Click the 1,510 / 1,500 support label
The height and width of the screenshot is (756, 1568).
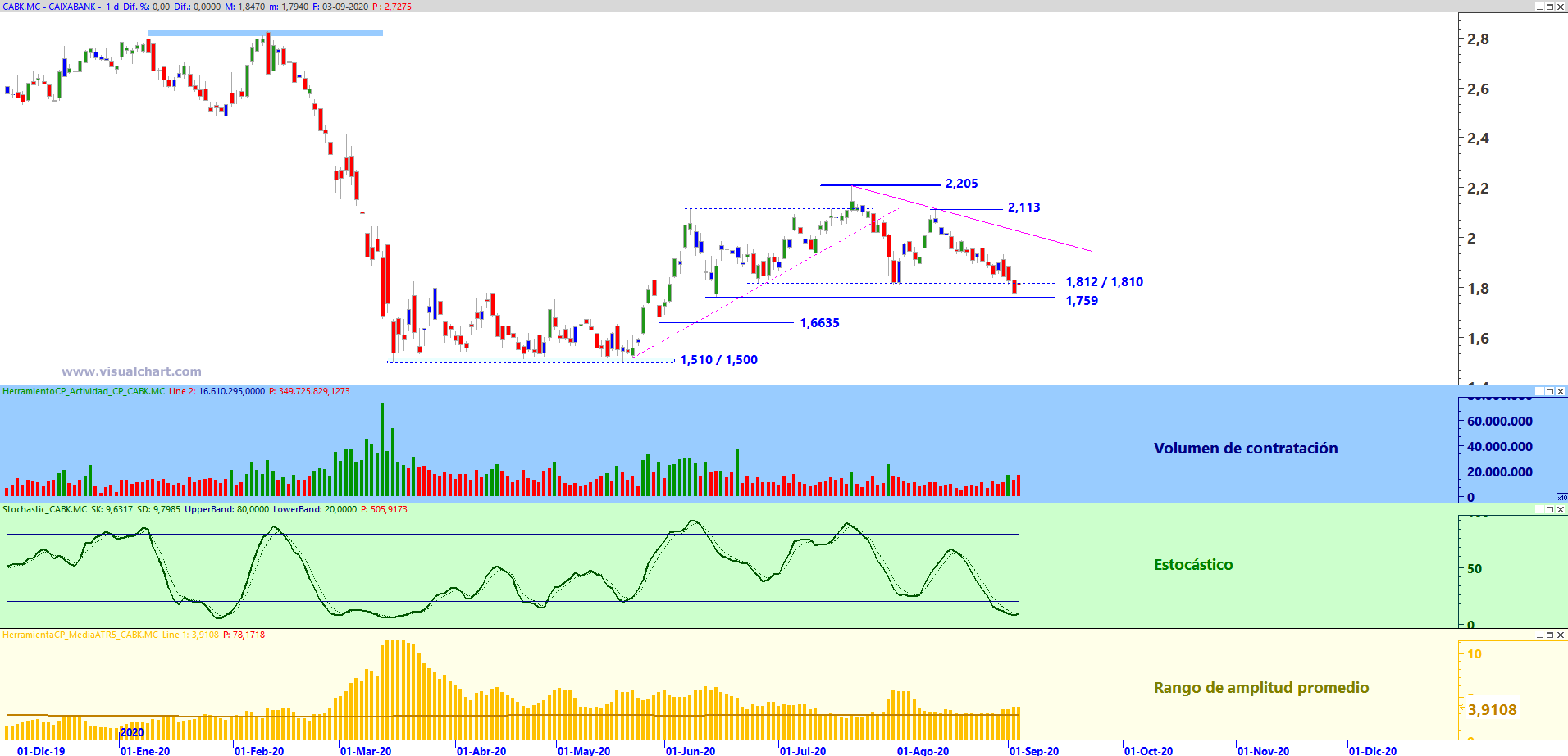point(718,360)
